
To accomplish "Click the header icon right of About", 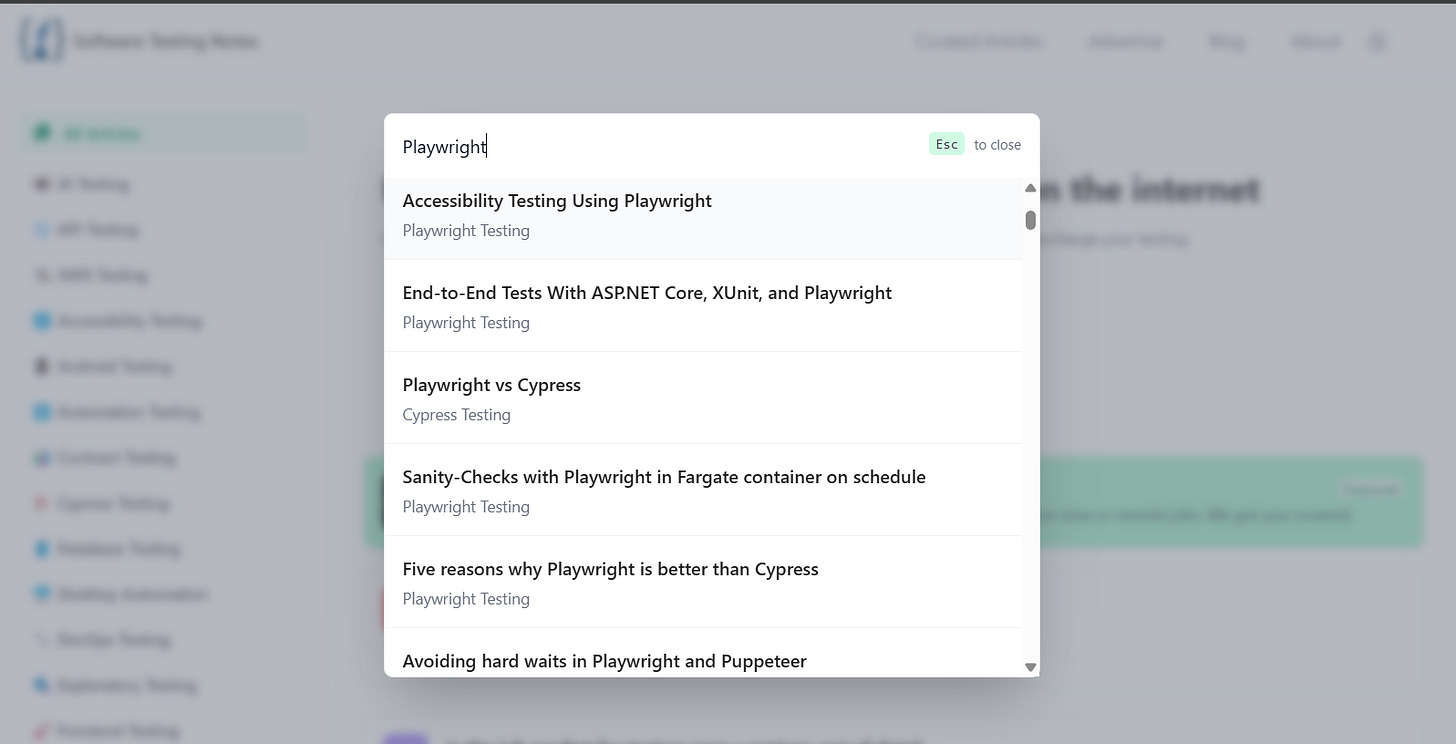I will coord(1378,42).
